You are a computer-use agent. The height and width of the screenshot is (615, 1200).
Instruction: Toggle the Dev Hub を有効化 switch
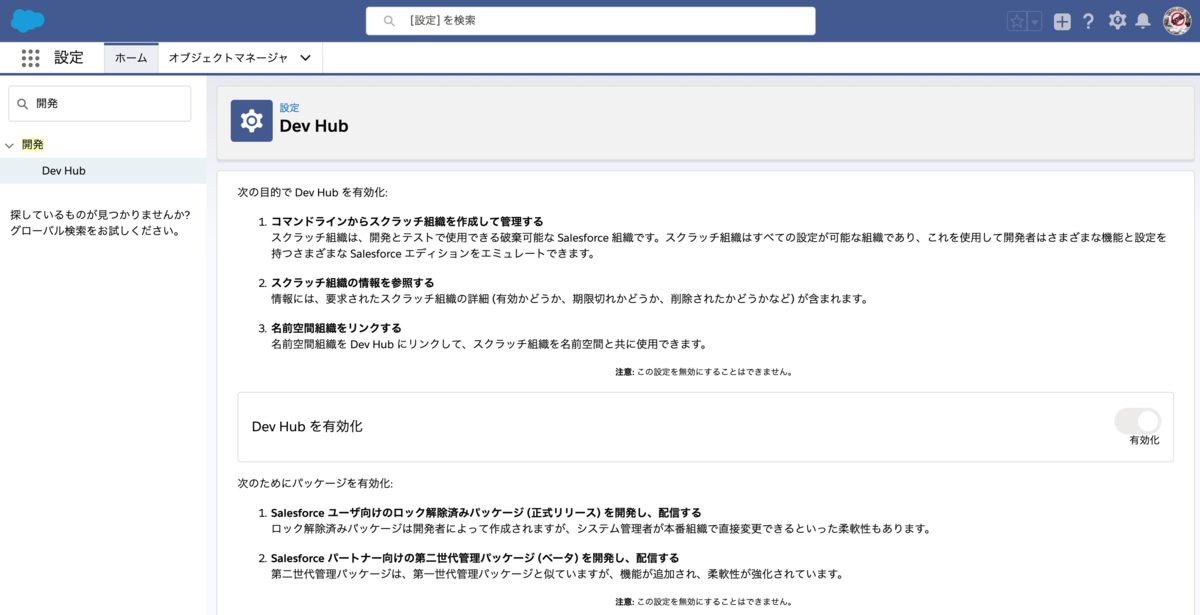[1137, 420]
